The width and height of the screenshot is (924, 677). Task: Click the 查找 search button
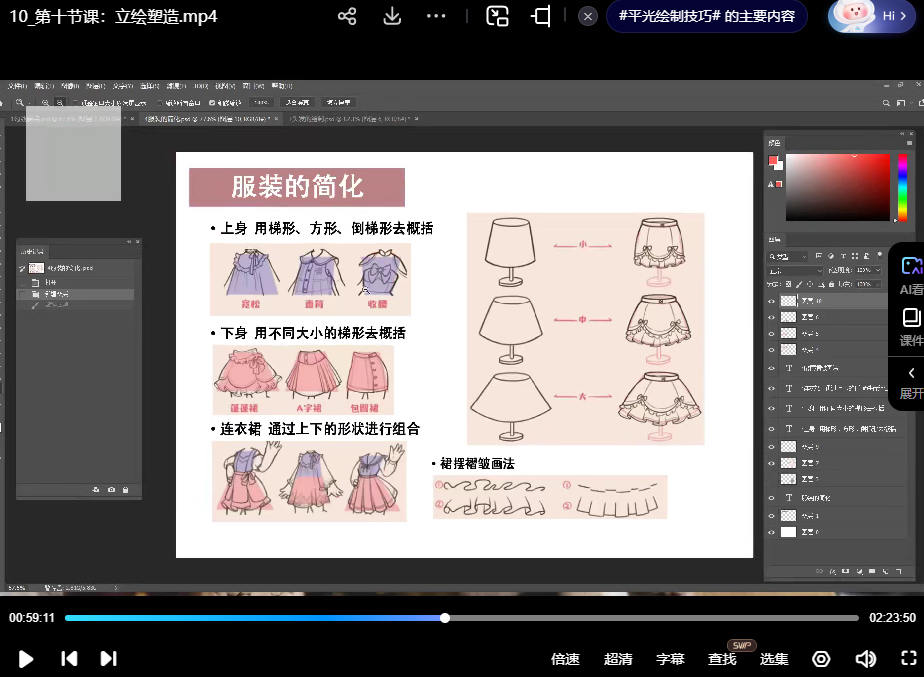coord(722,659)
